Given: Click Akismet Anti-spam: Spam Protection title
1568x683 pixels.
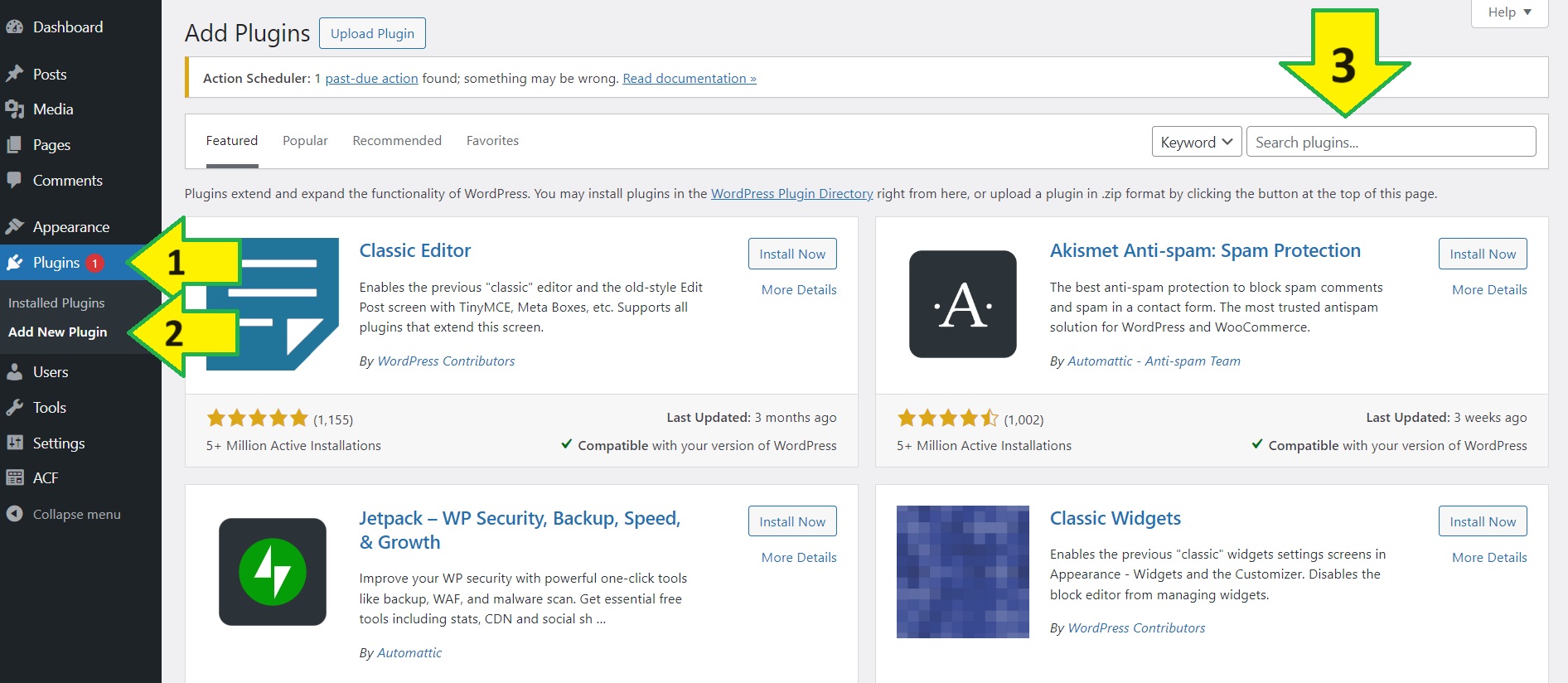Looking at the screenshot, I should tap(1205, 250).
